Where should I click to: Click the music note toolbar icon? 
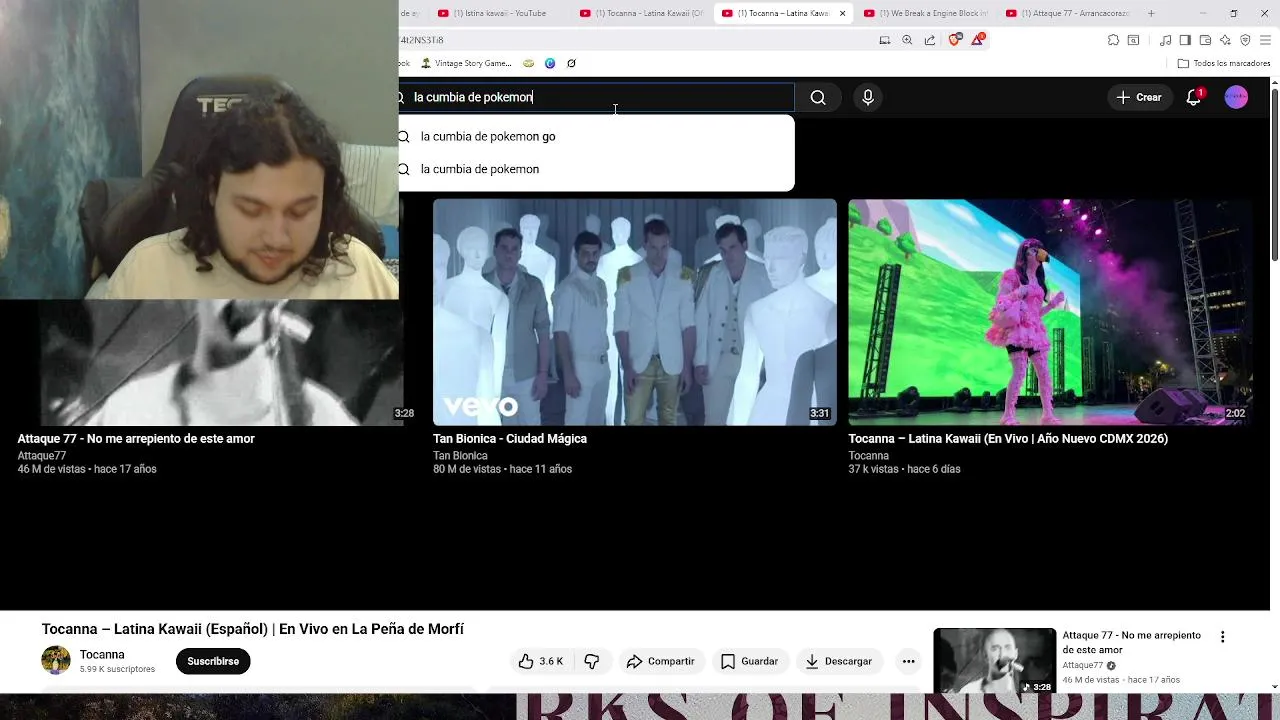pos(1165,40)
